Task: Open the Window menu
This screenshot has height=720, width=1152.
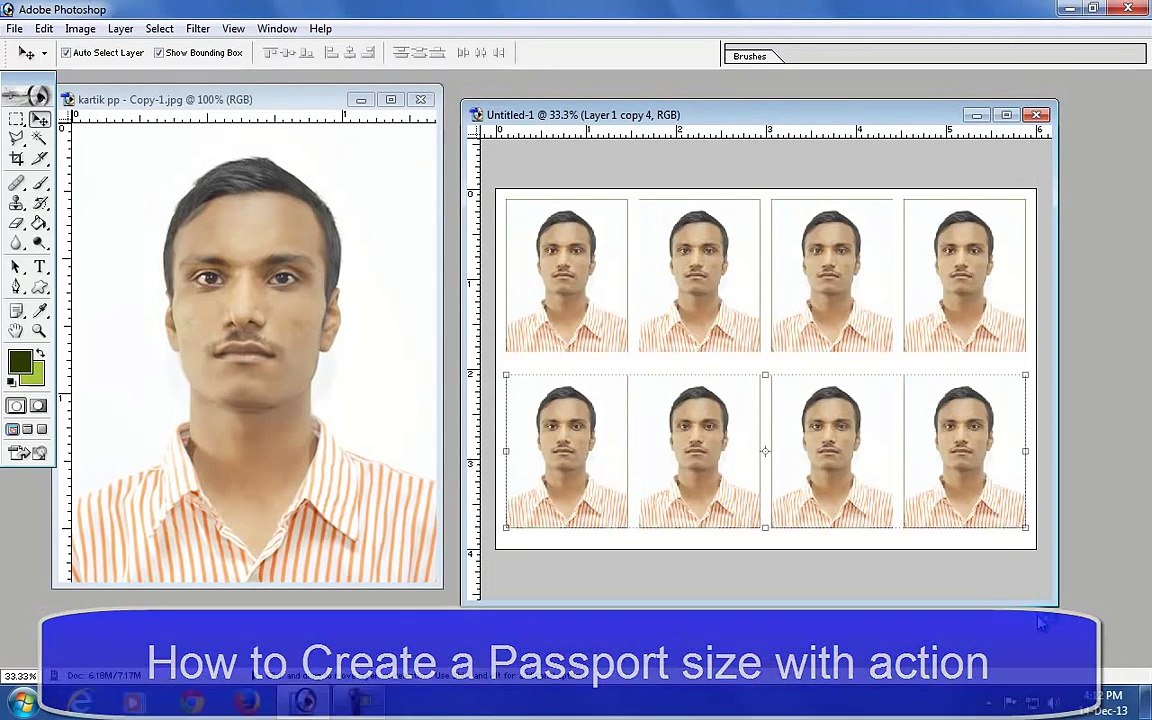Action: 277,29
